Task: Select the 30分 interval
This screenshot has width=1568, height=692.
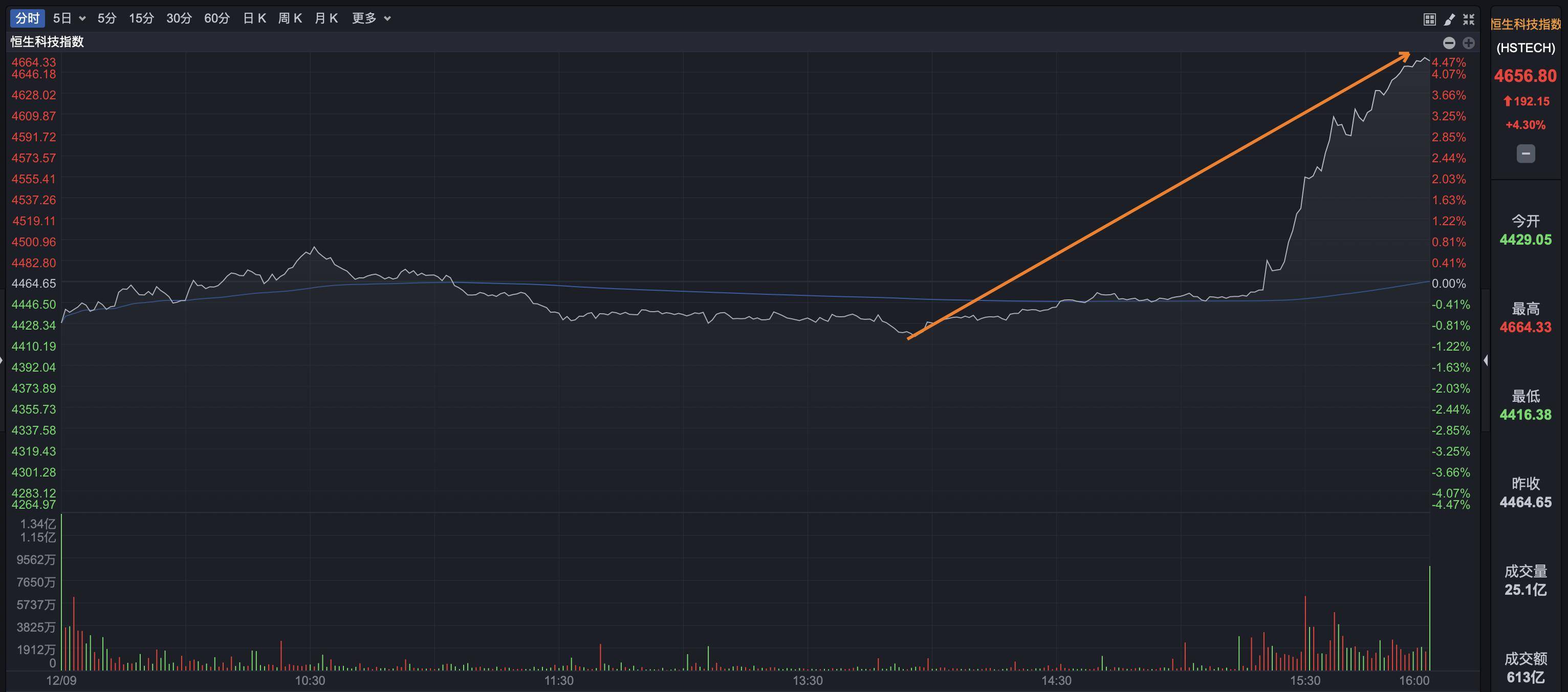Action: [179, 18]
